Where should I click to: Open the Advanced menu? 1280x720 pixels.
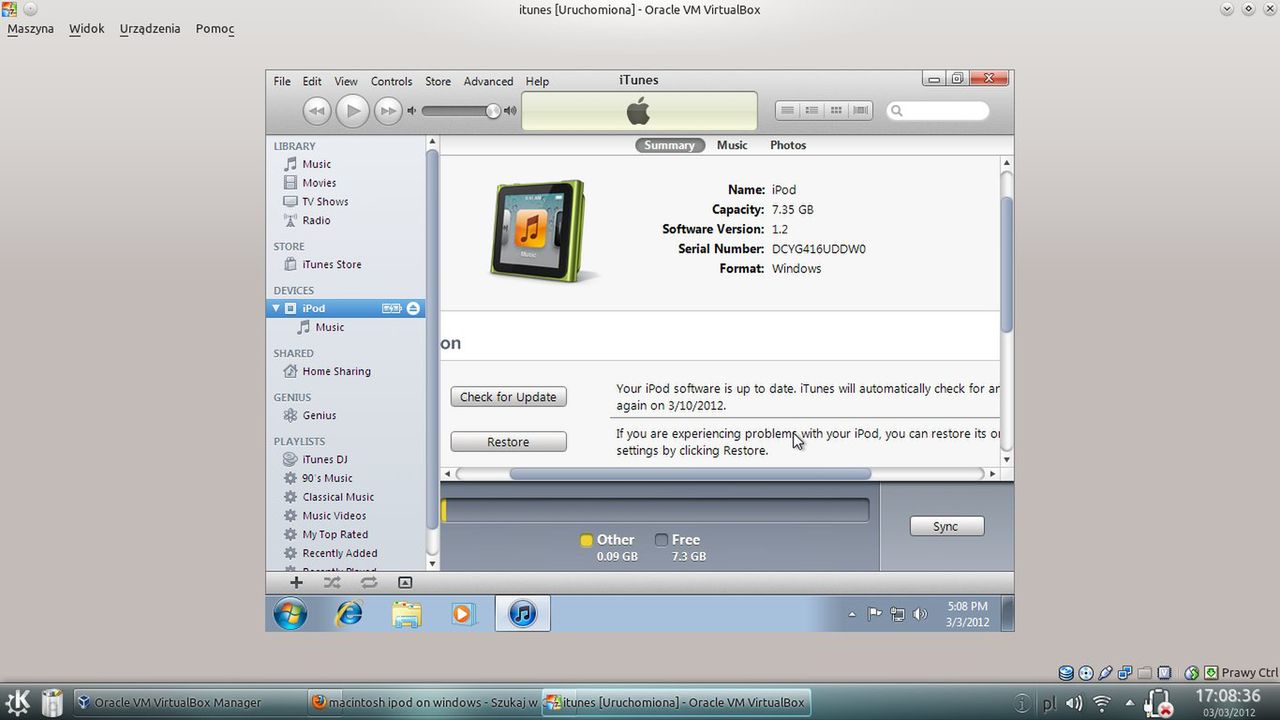[488, 81]
